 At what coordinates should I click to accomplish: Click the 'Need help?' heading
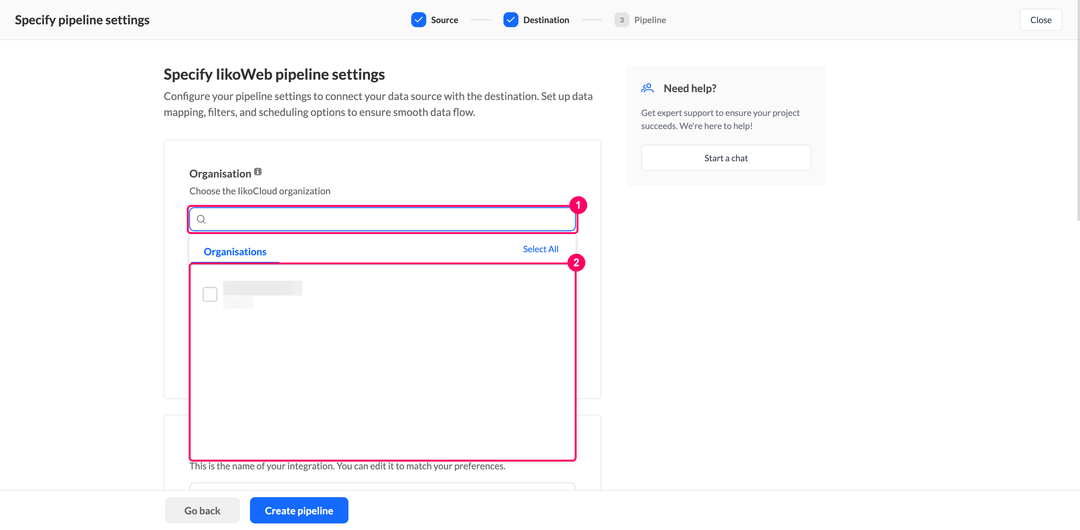[x=690, y=88]
